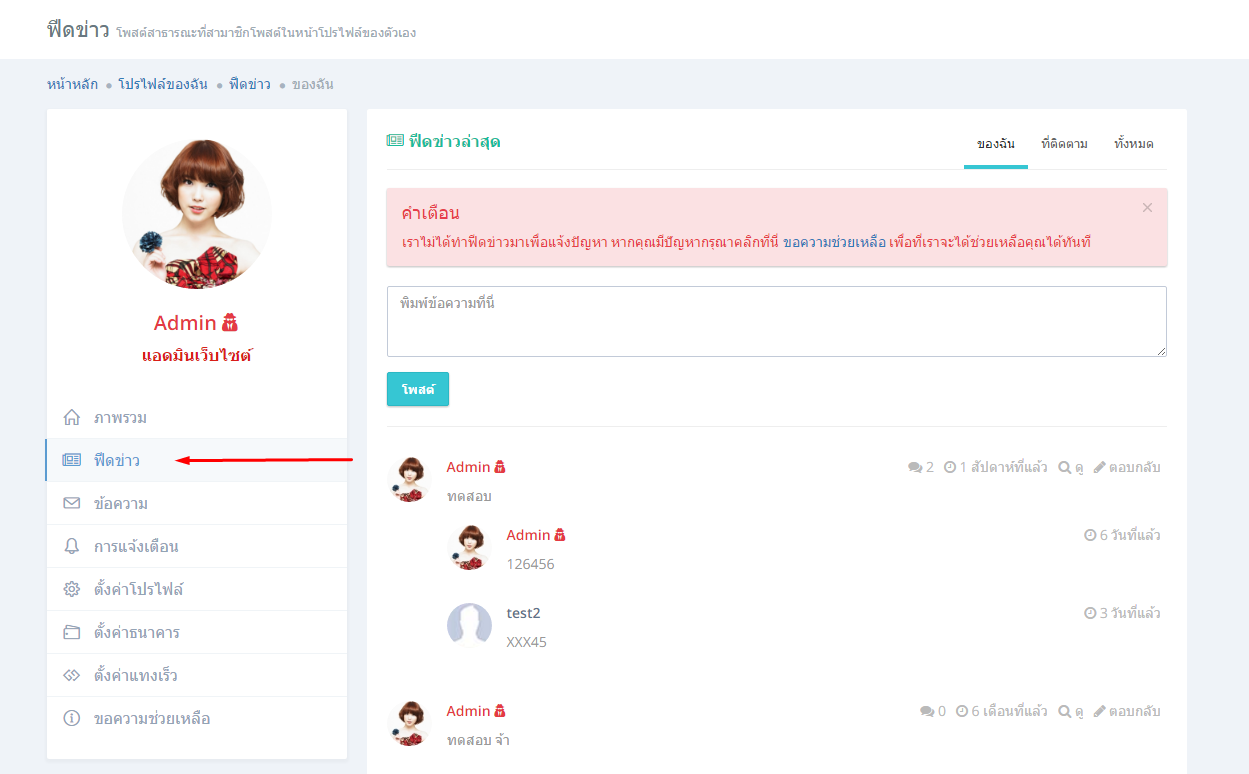Click the envelope icon beside ข้อความ

pos(71,503)
